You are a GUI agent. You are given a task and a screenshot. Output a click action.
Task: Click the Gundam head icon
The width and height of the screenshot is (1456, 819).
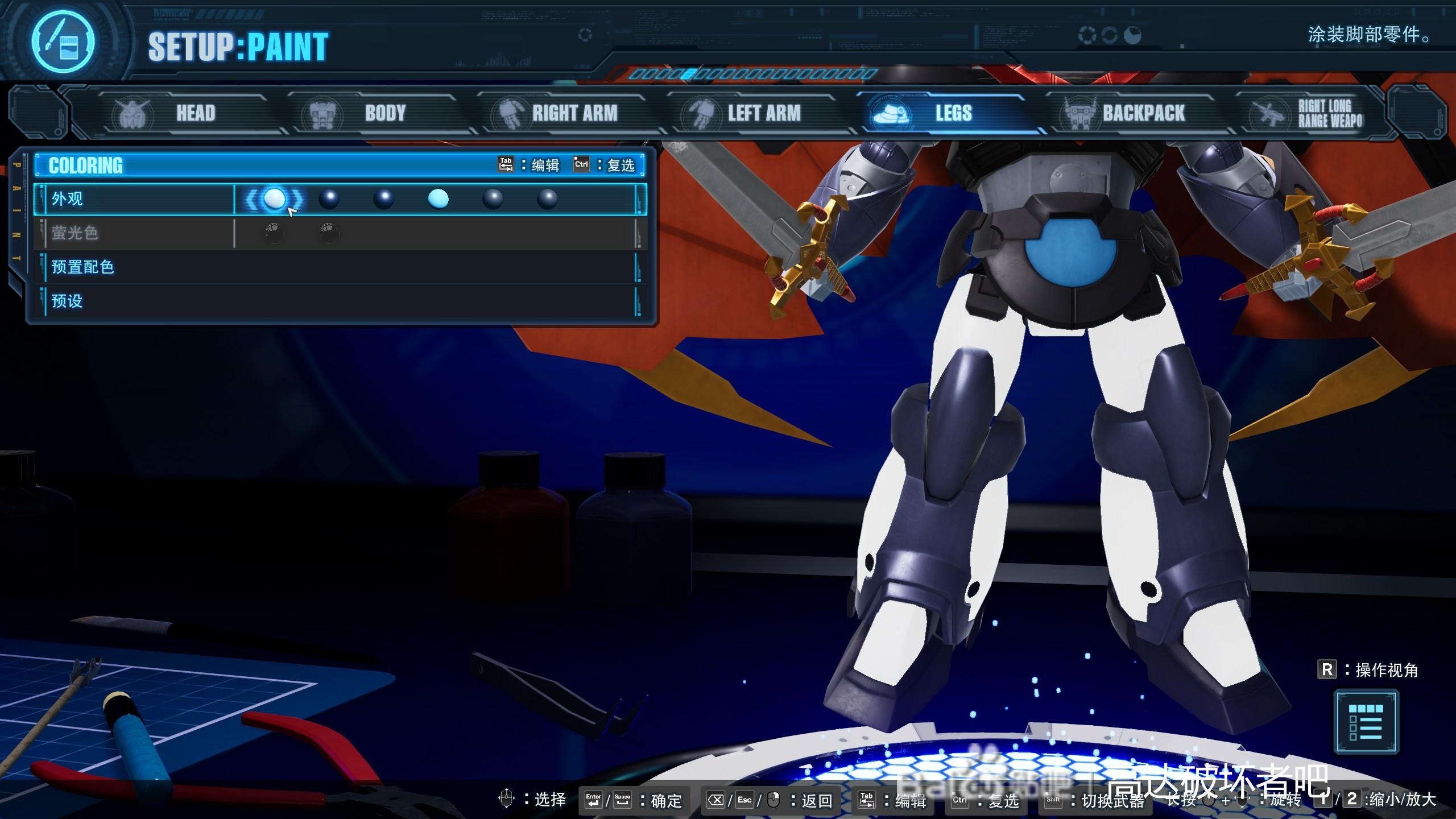point(133,114)
